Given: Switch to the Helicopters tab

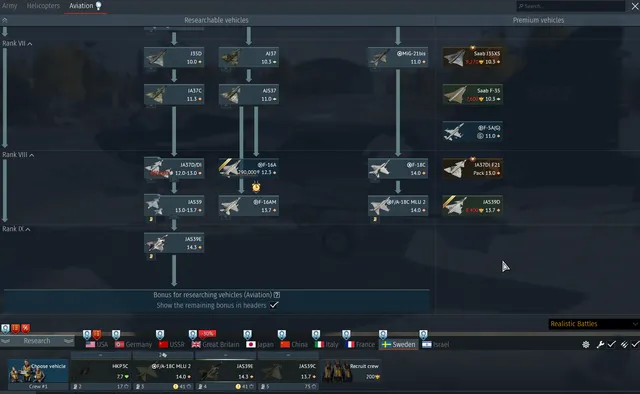Looking at the screenshot, I should [x=43, y=6].
